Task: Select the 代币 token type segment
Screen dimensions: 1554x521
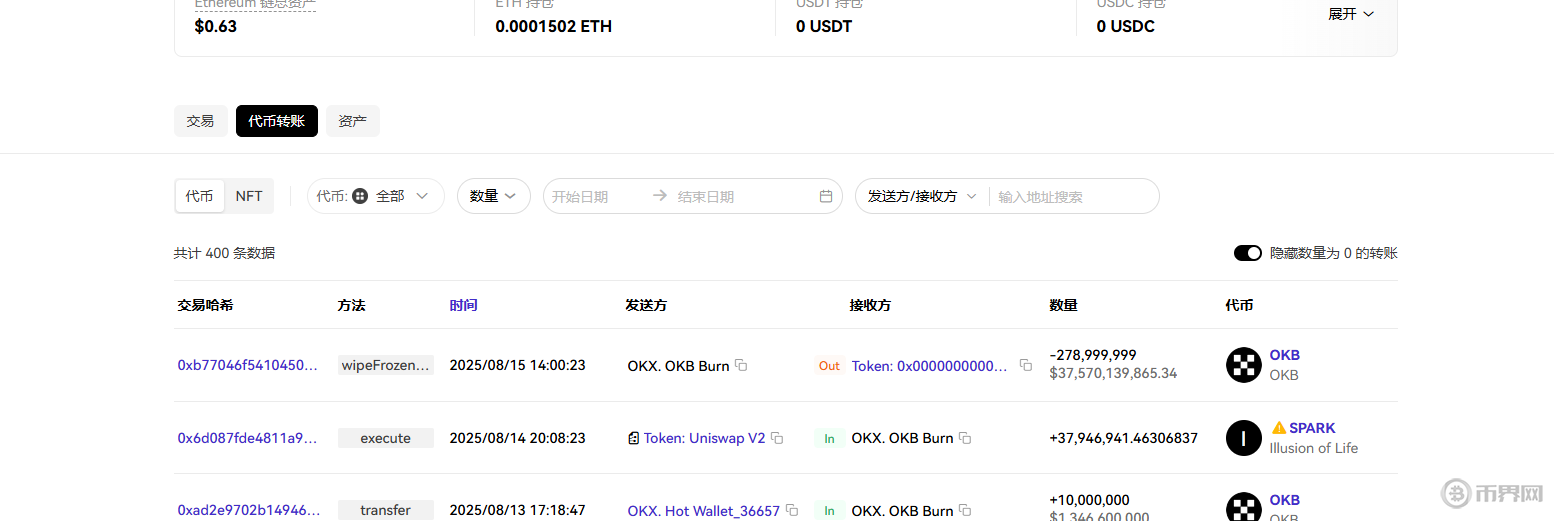Action: pos(200,196)
